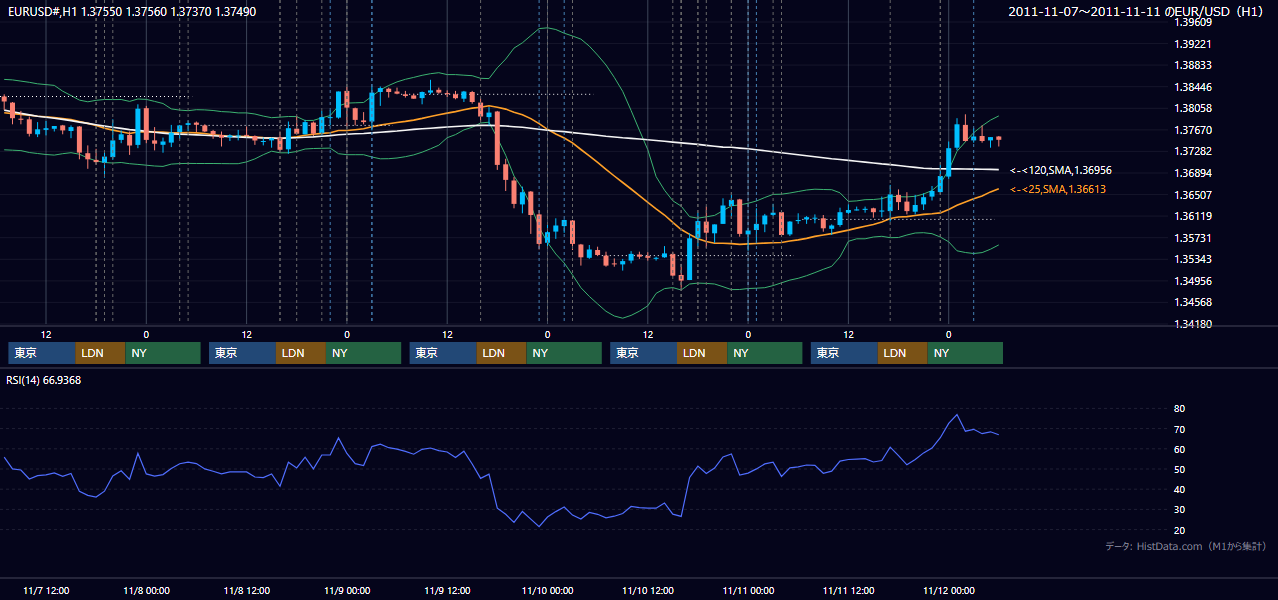This screenshot has width=1278, height=600.
Task: Click price axis value 1.39221
Action: [1192, 44]
